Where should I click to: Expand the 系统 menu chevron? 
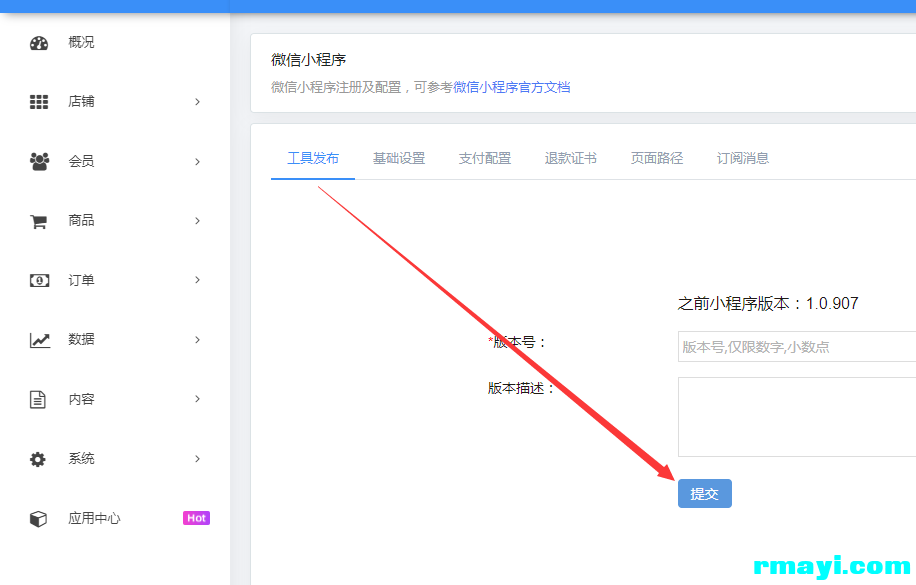(197, 458)
